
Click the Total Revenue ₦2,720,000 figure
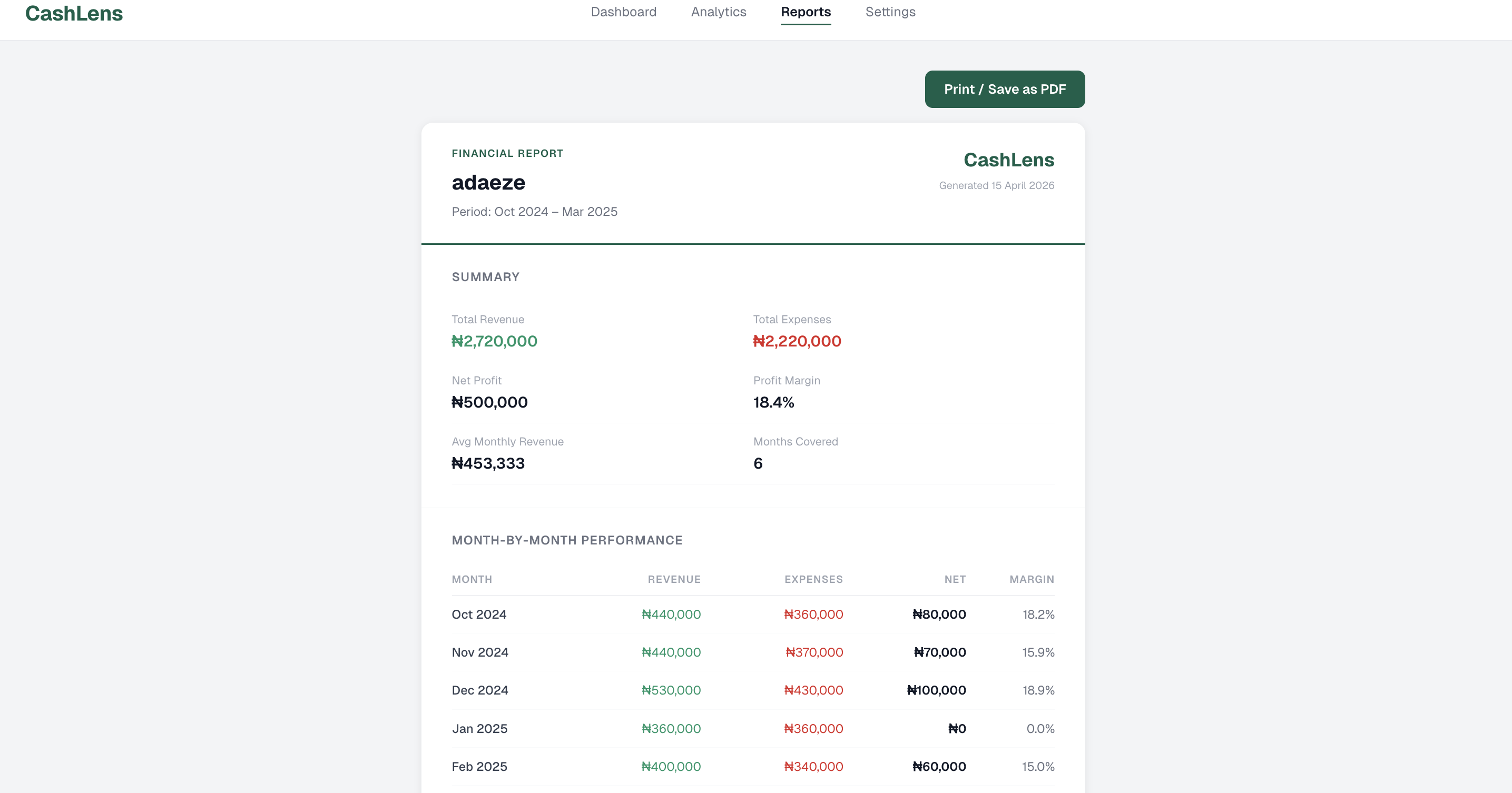coord(494,341)
